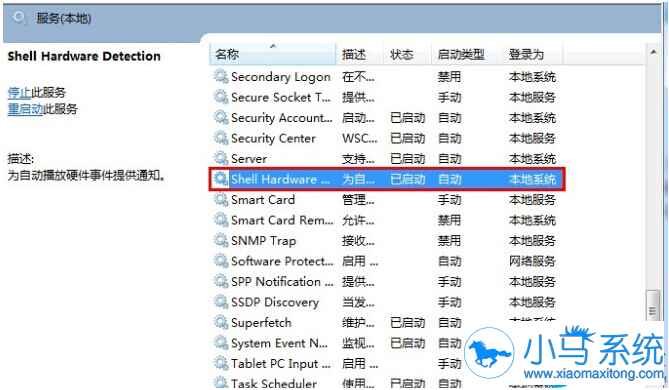This screenshot has height=390, width=669.
Task: Click the Shell Hardware Detection title in details pane
Action: (x=84, y=56)
